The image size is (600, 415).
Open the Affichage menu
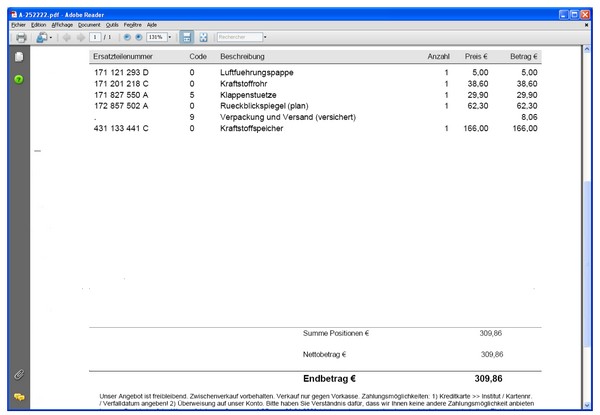pos(62,24)
